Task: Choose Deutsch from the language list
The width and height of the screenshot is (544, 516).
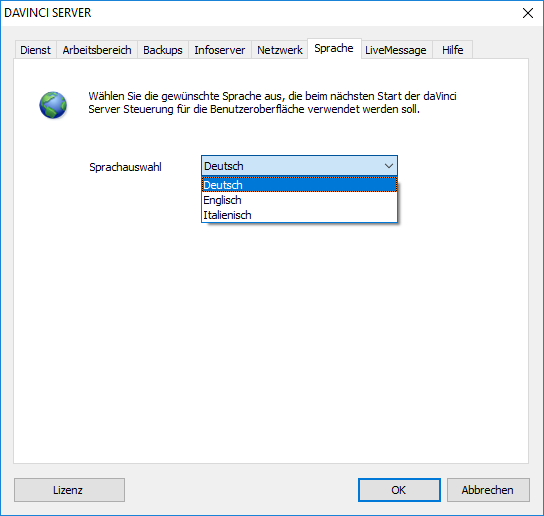Action: tap(299, 185)
